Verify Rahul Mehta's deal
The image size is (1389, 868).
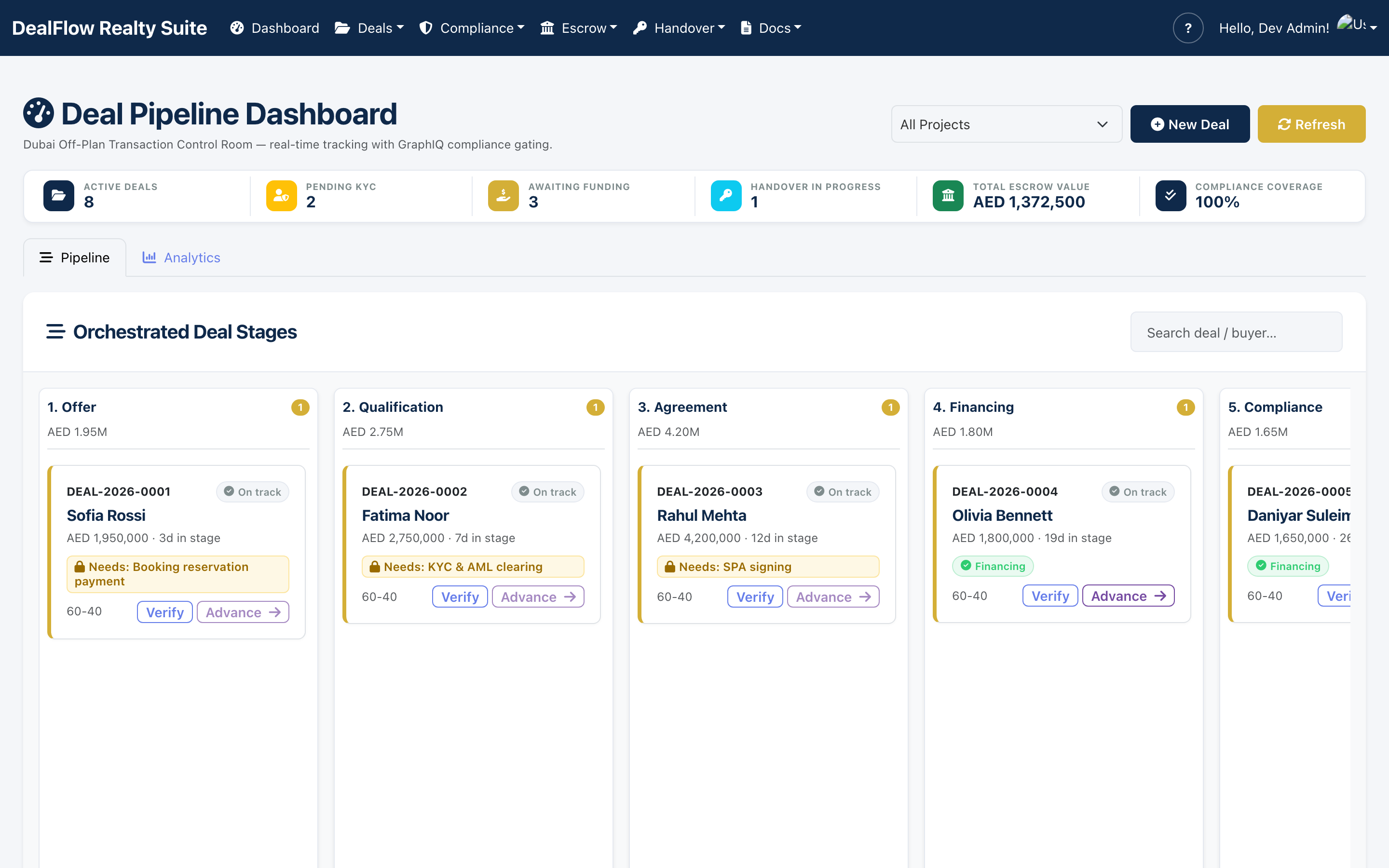click(x=755, y=597)
